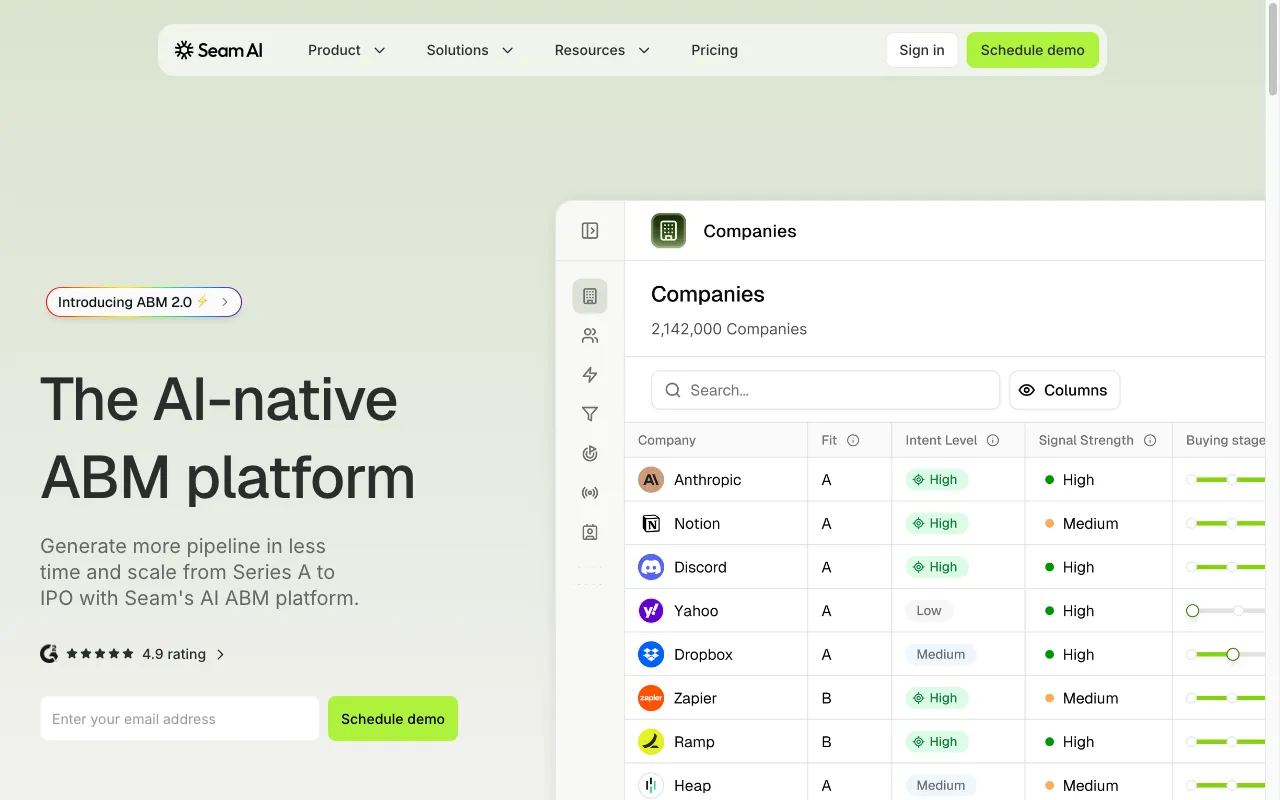Click Notion's High intent badge
1280x800 pixels.
point(937,524)
